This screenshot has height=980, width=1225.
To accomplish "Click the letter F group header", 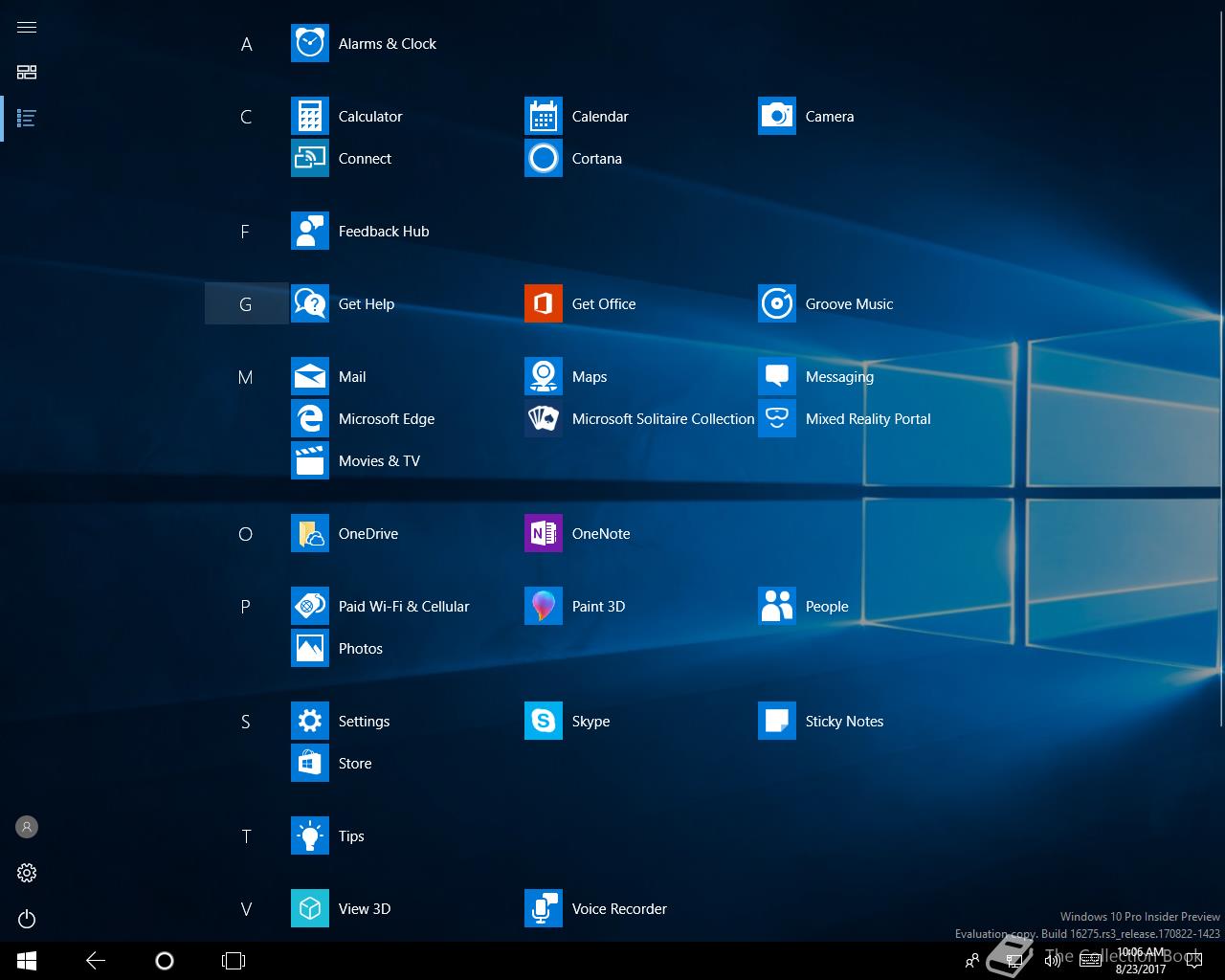I will (x=246, y=232).
